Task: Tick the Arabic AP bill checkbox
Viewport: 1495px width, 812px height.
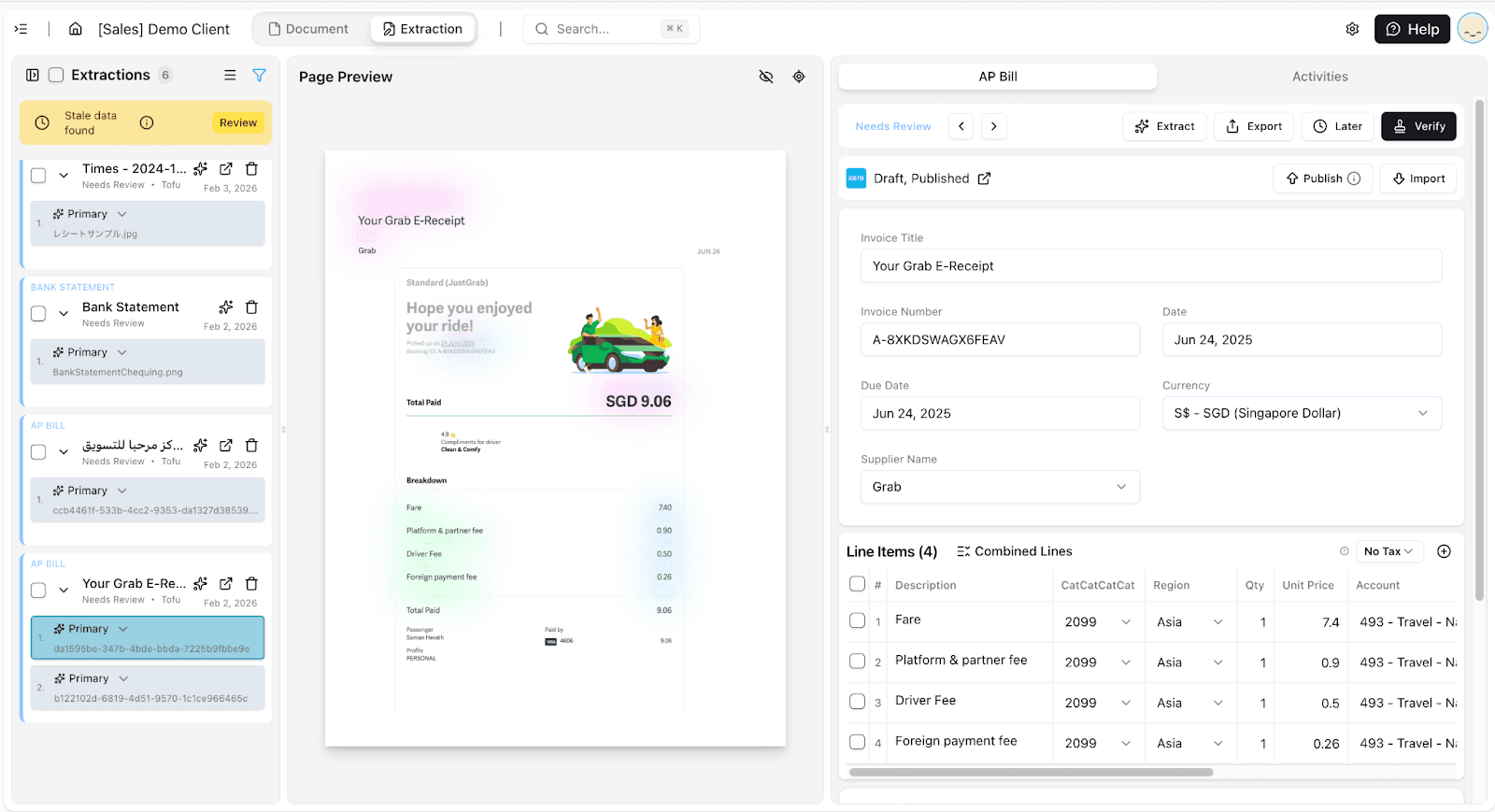Action: coord(38,451)
